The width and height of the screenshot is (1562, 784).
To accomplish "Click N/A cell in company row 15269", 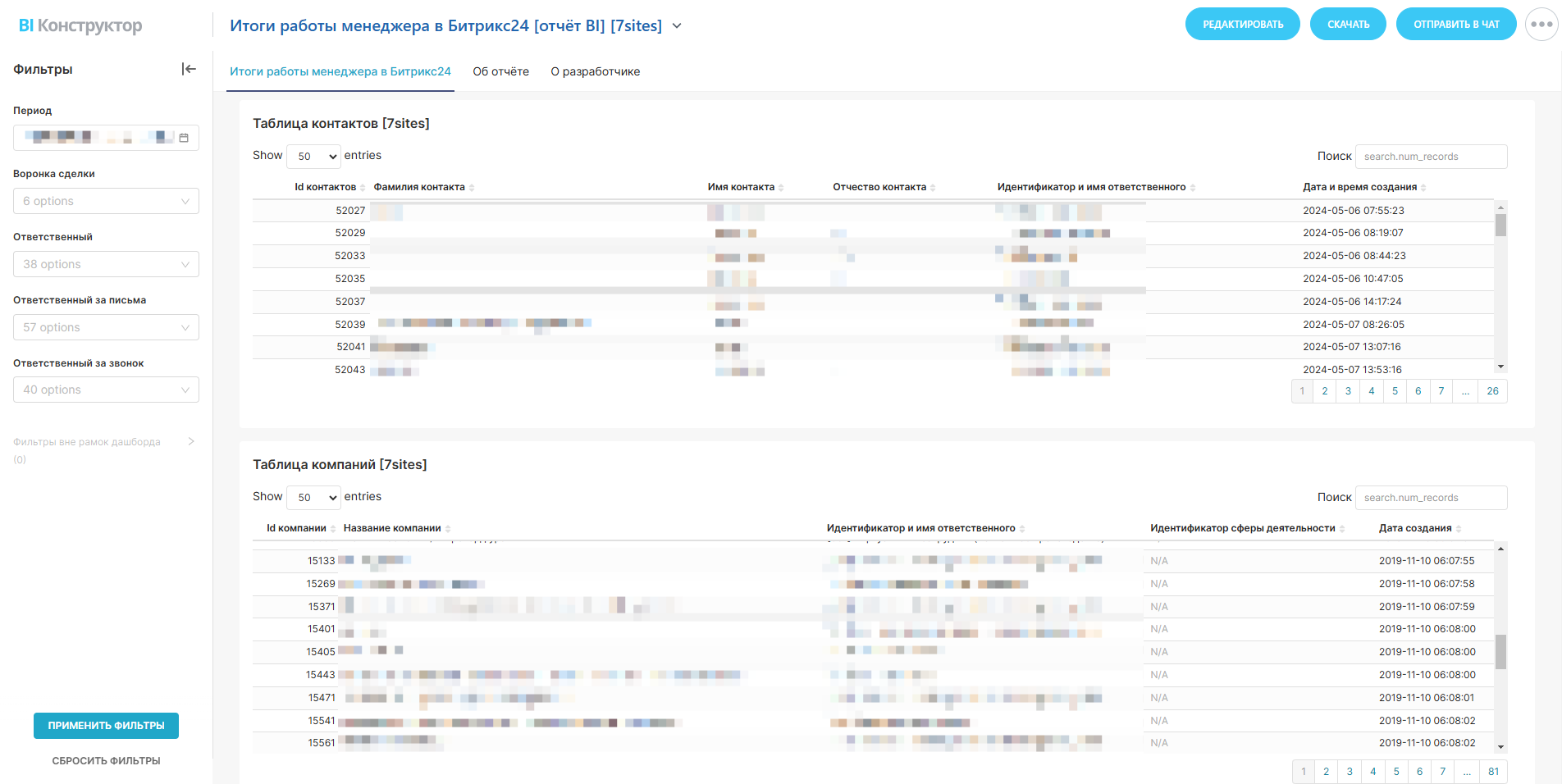I will click(1159, 584).
